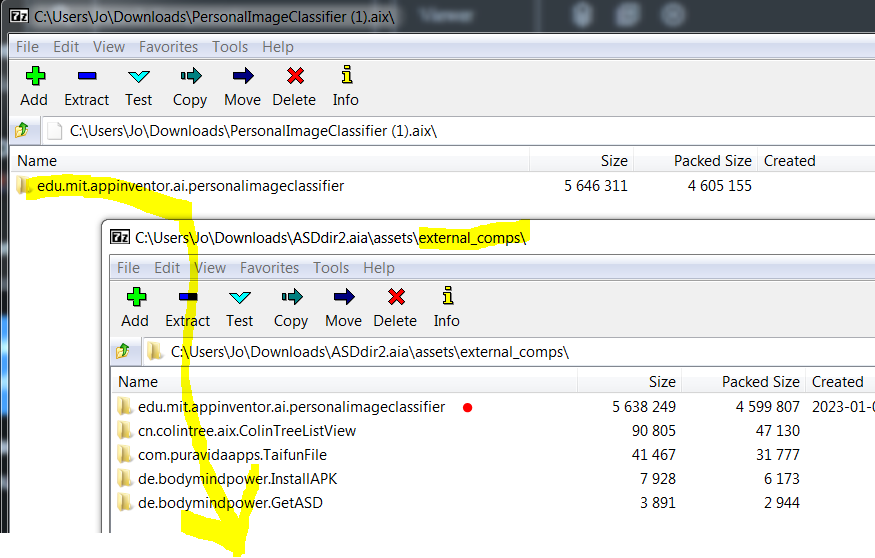Go up one folder in PersonalImageClassifier window
The image size is (875, 558).
[22, 131]
